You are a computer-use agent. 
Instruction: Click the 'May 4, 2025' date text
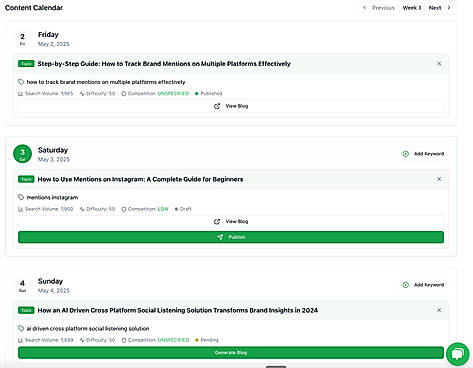pos(54,291)
